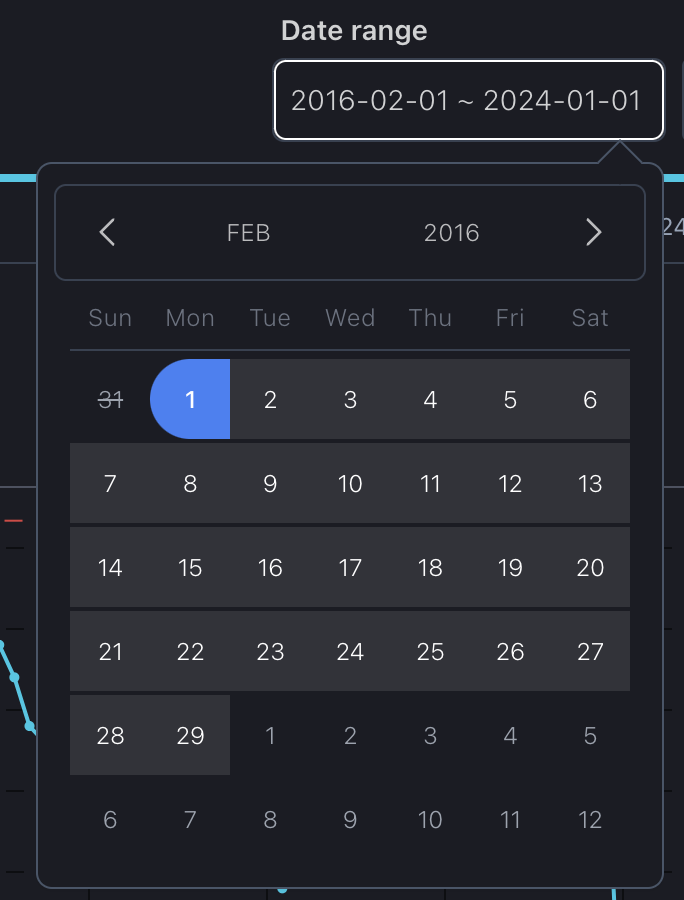Advance to next month with right chevron
This screenshot has height=900, width=684.
593,233
